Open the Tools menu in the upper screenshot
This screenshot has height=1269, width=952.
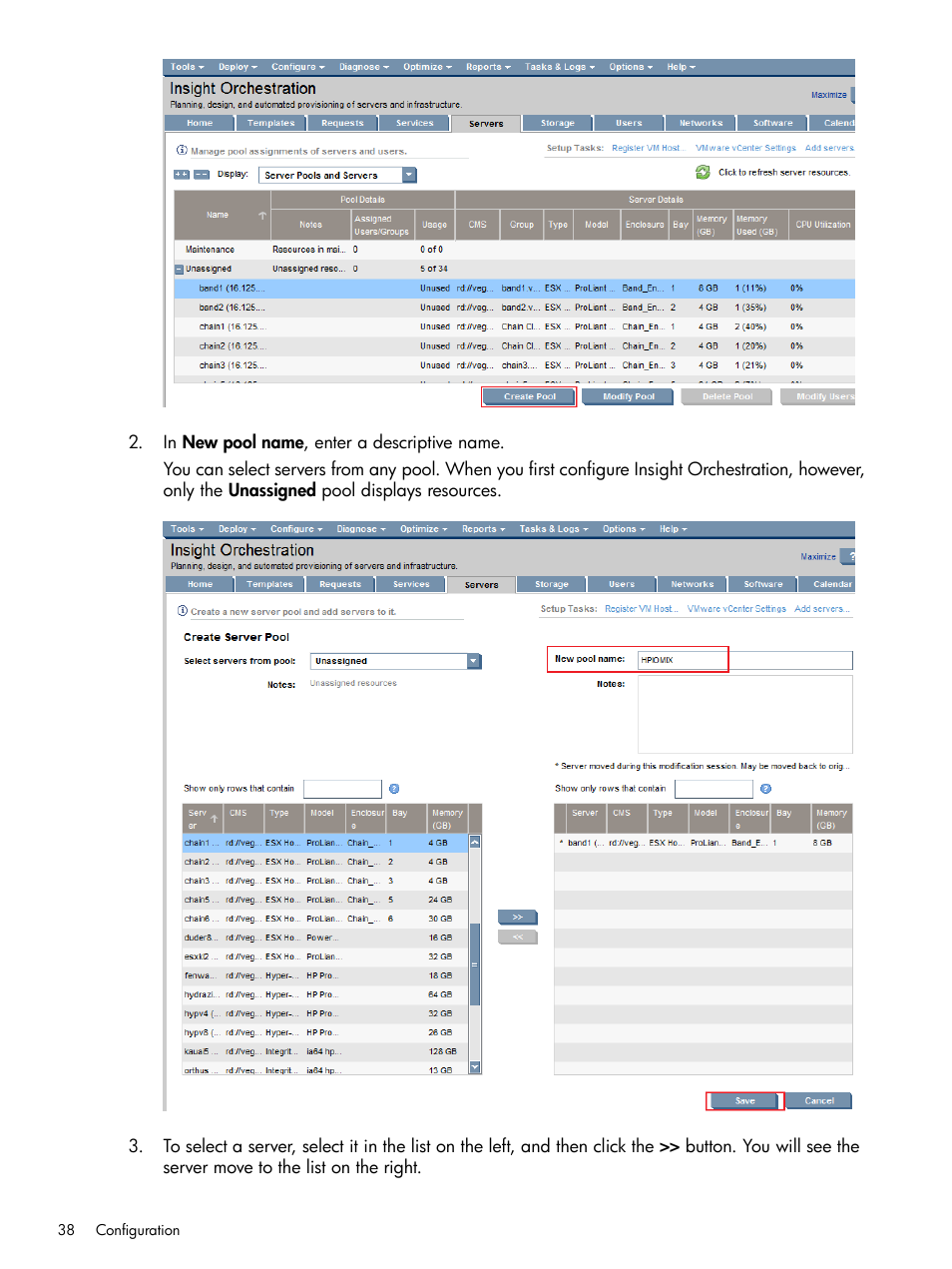point(187,67)
